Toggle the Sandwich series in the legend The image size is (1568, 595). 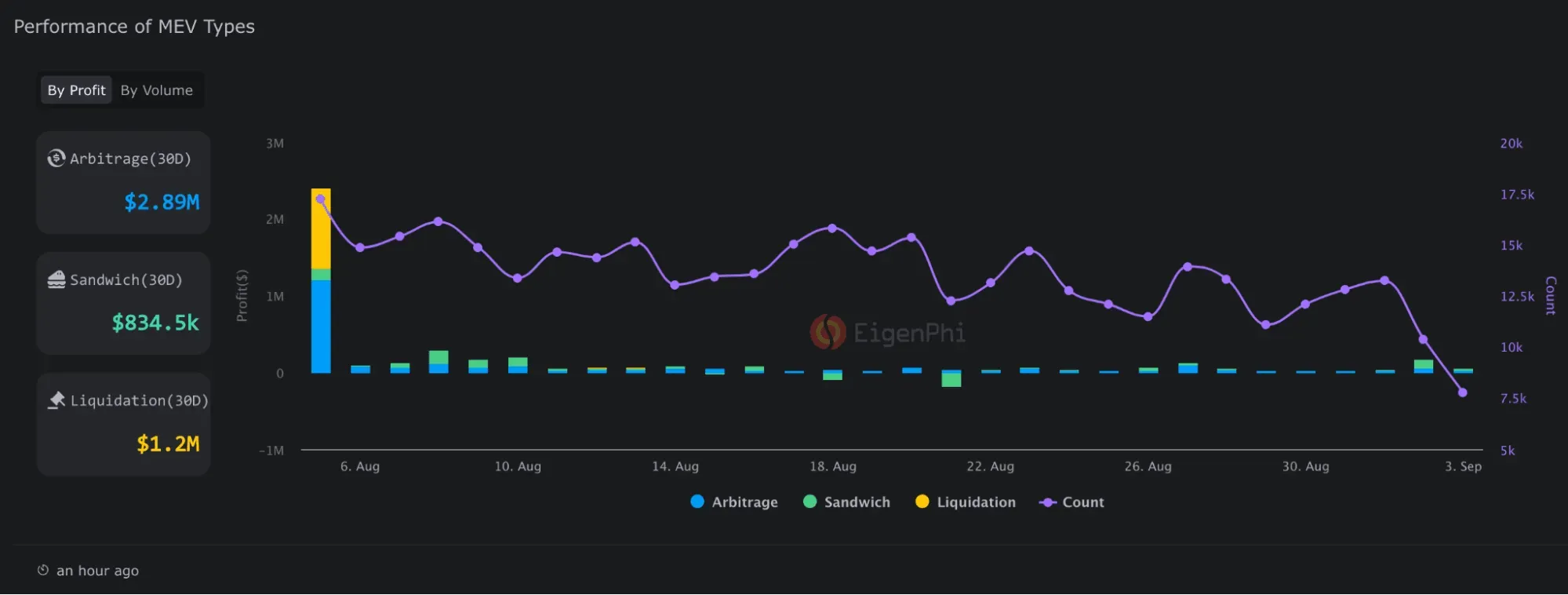[847, 502]
